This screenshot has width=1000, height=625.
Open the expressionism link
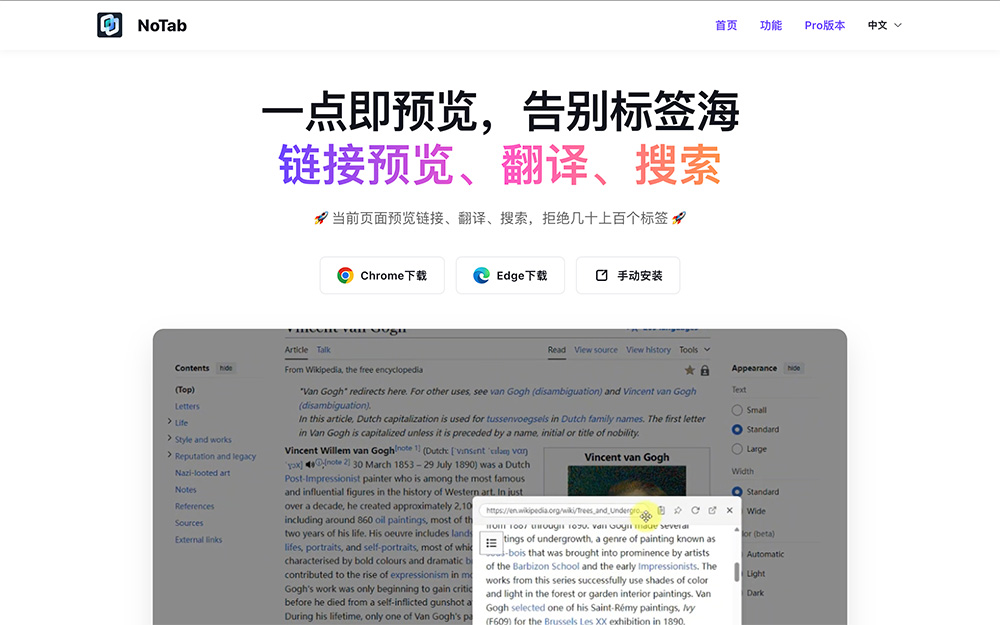(419, 575)
